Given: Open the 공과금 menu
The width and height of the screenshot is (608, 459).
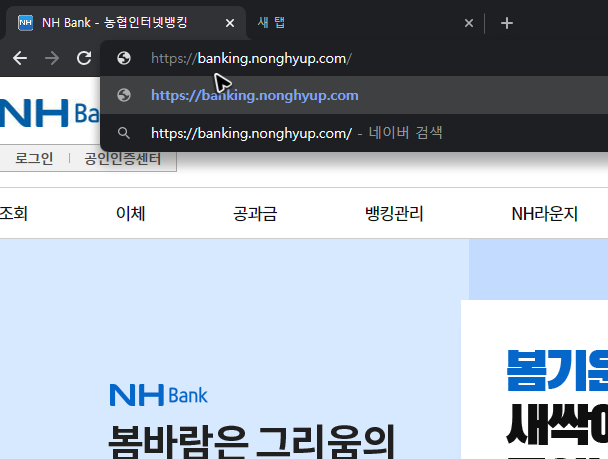Looking at the screenshot, I should point(255,214).
